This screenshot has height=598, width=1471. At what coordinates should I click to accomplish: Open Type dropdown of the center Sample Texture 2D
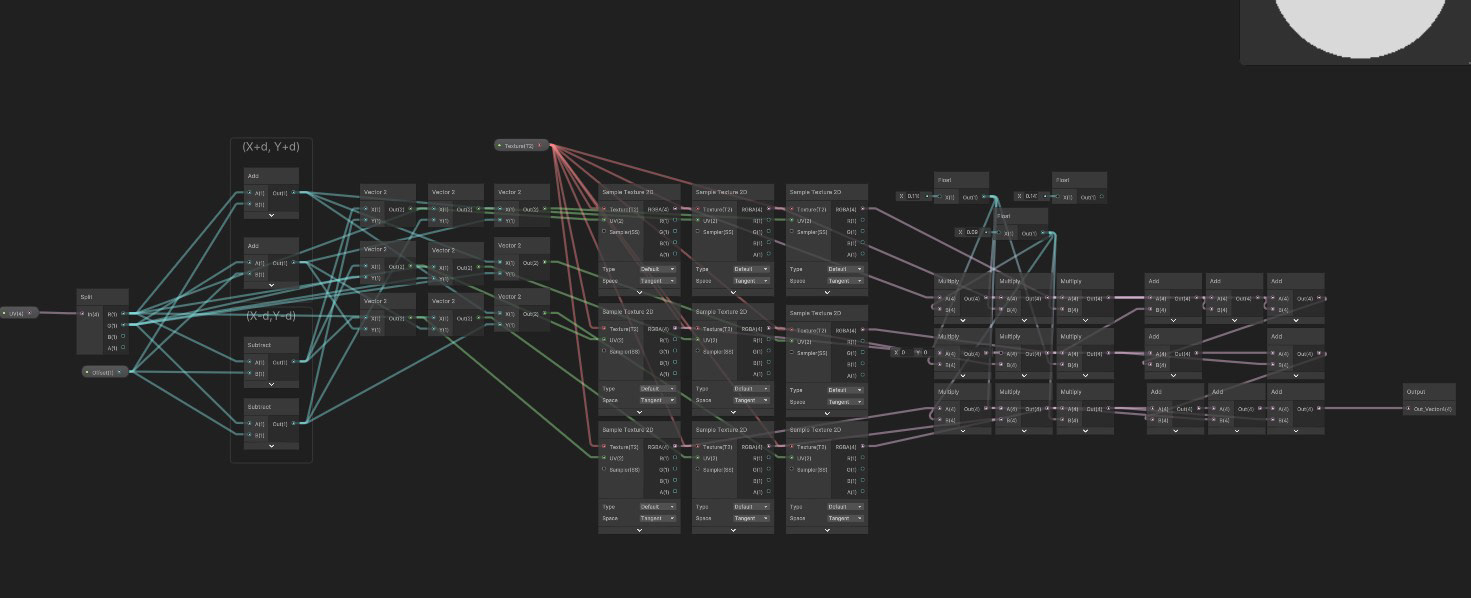coord(752,388)
